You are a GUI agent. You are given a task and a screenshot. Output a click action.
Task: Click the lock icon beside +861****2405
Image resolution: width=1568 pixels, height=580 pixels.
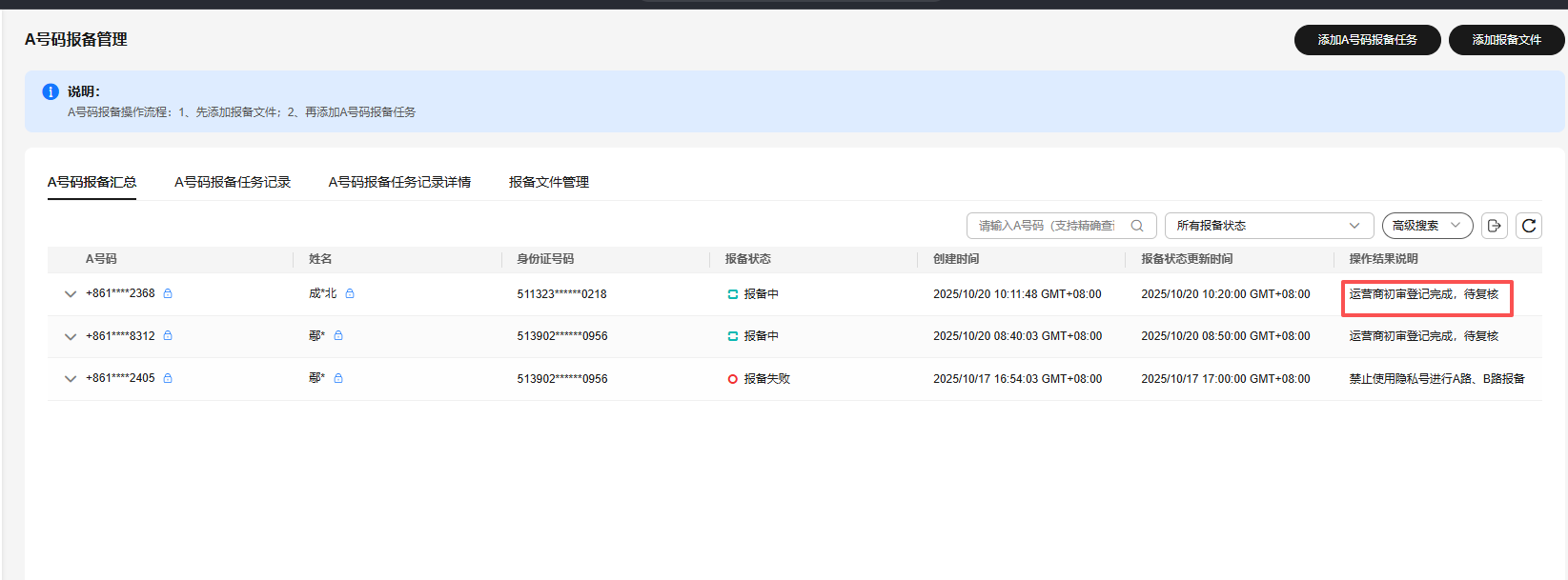[168, 378]
